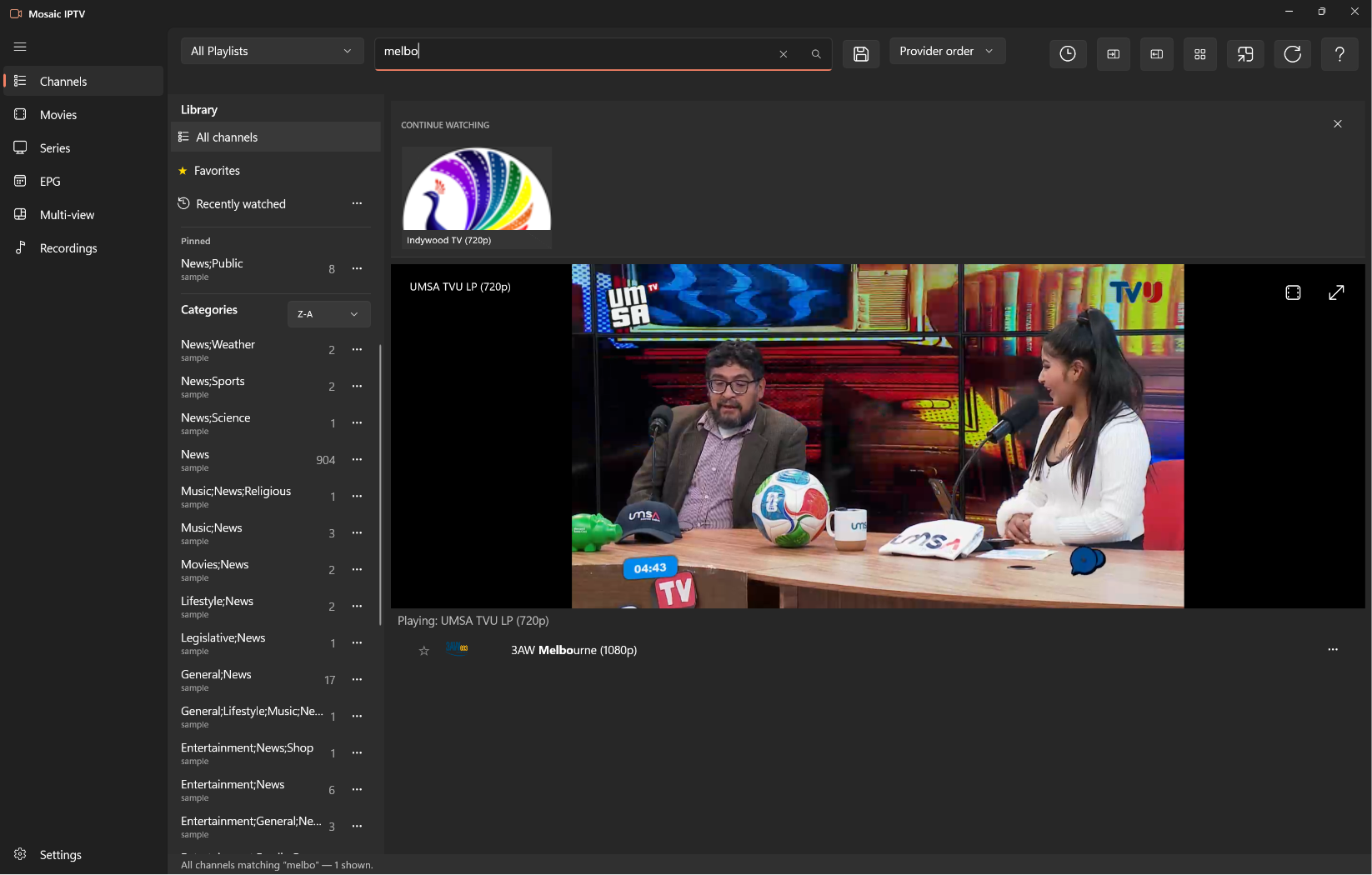Viewport: 1372px width, 875px height.
Task: Save current search with the floppy disk icon
Action: [861, 54]
